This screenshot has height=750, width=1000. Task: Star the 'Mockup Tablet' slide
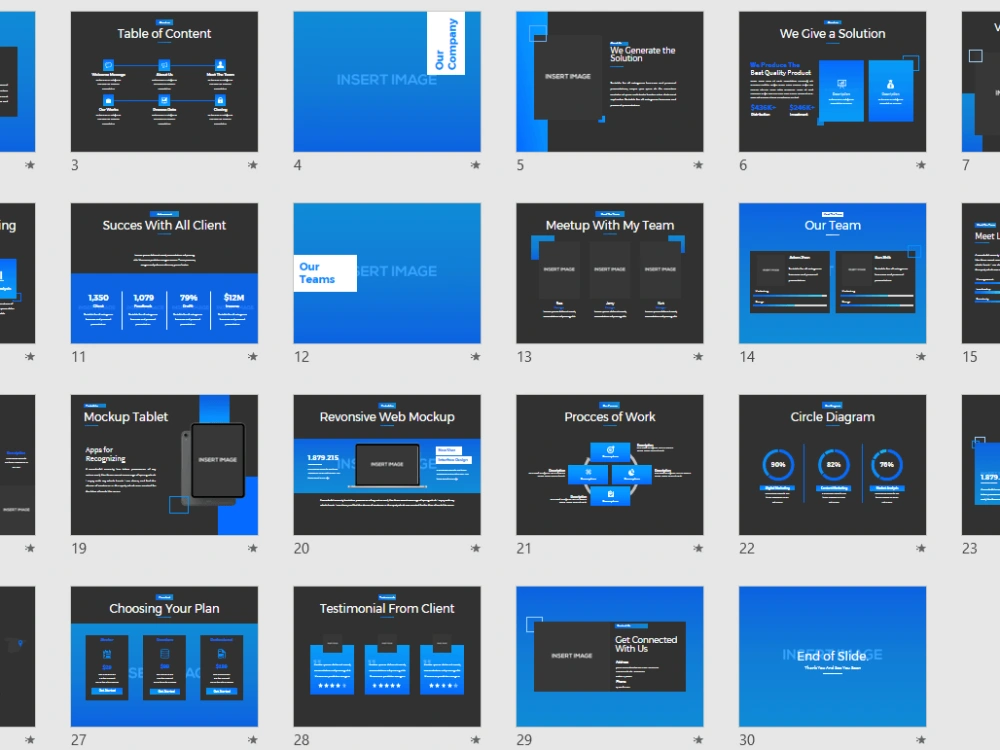click(x=253, y=548)
